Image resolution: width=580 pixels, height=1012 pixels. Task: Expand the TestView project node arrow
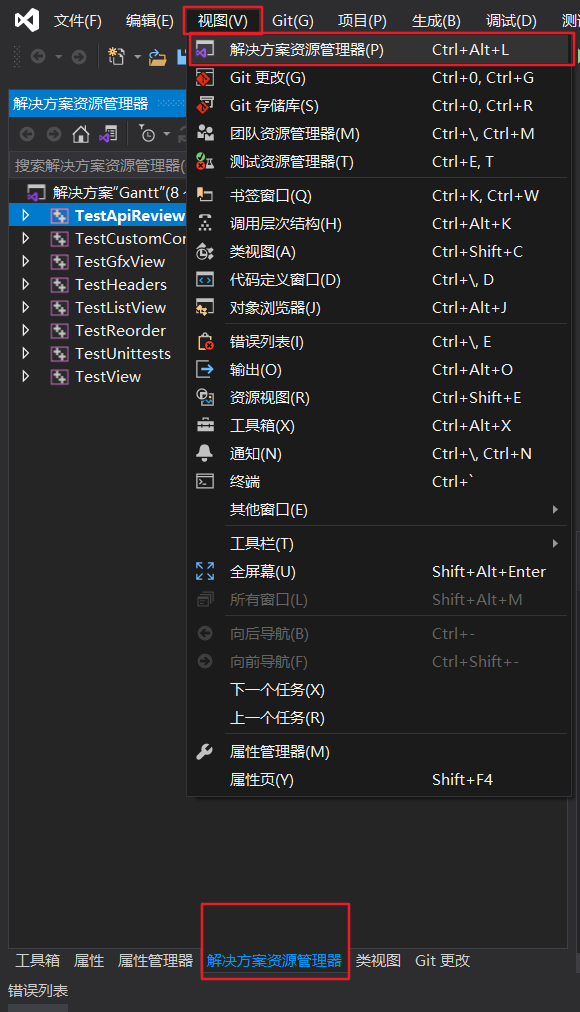coord(26,376)
